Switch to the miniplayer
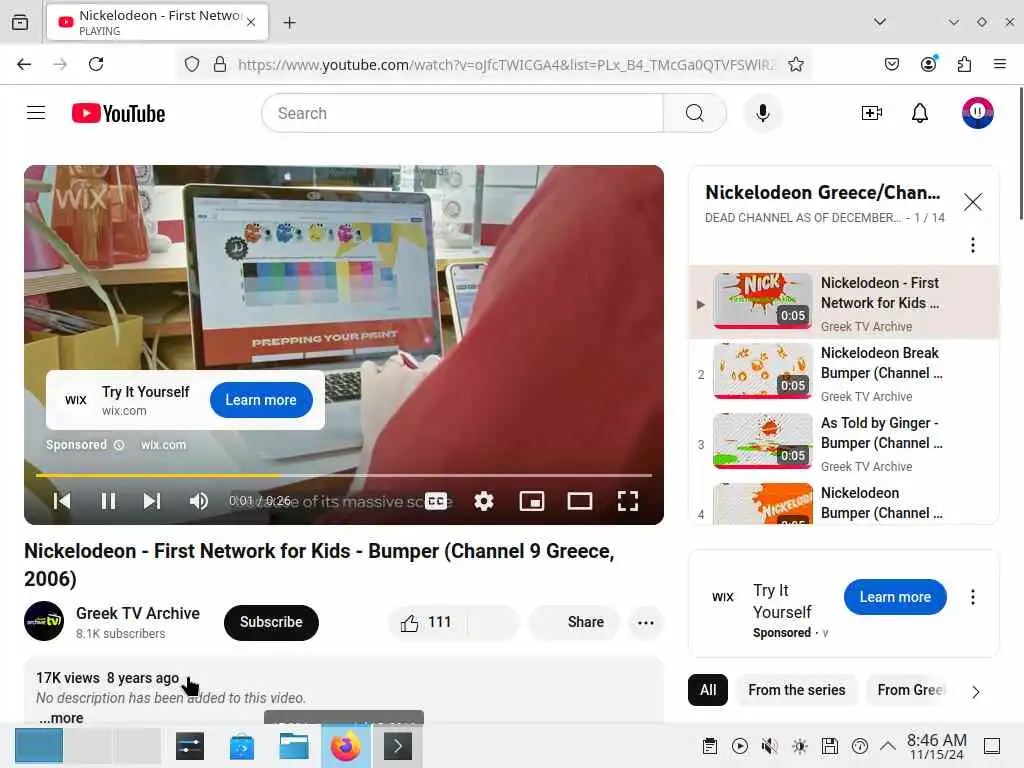The image size is (1024, 768). point(532,501)
